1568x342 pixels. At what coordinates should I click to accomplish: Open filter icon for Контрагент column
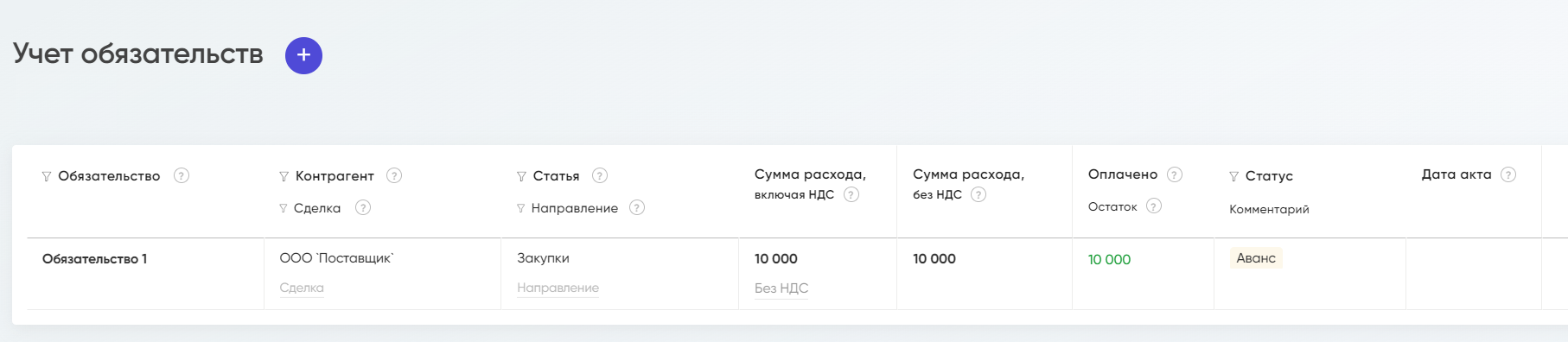tap(284, 176)
